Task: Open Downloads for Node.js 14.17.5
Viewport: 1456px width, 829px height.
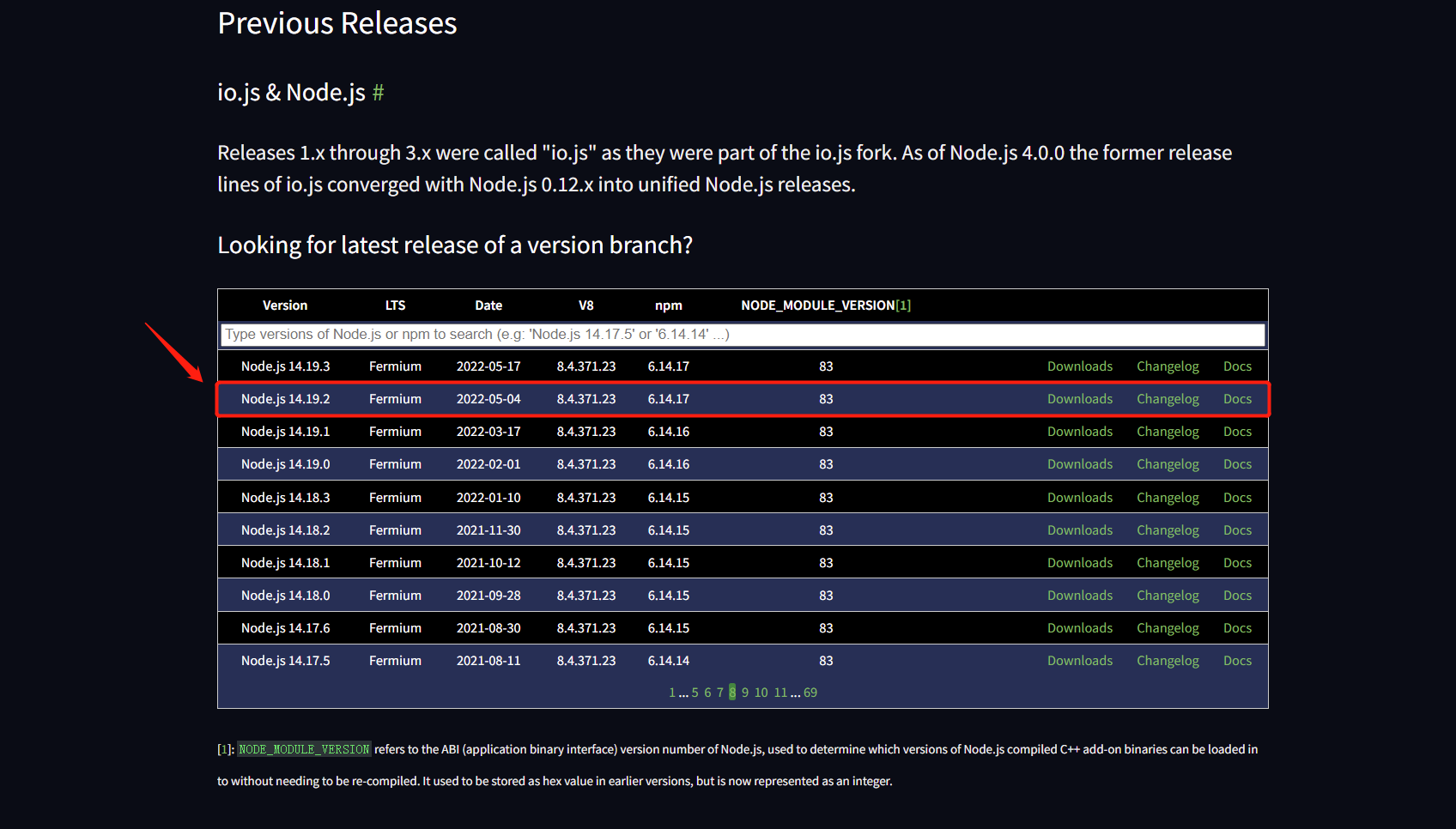Action: pos(1079,661)
